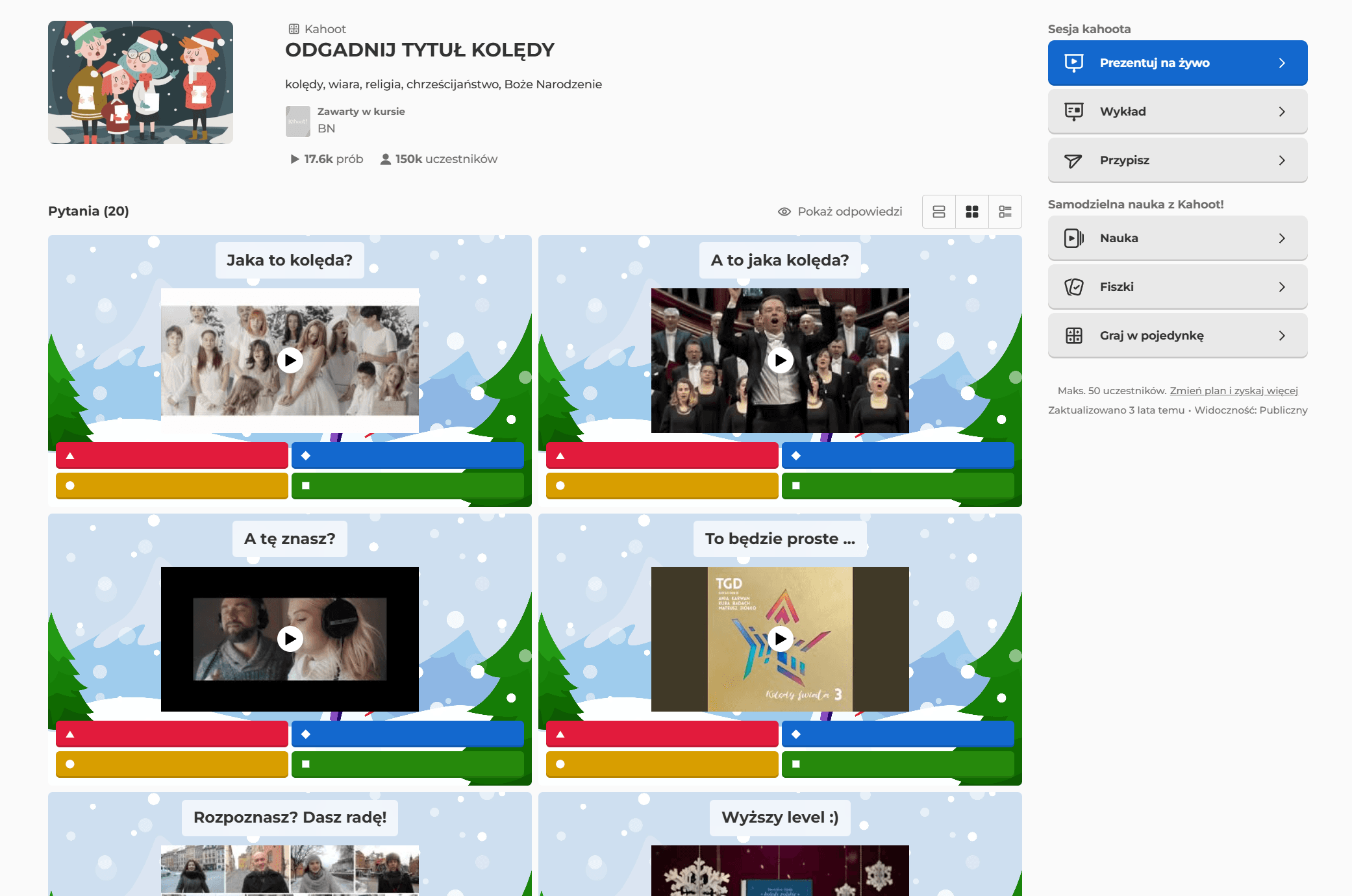Play the video in 'Jaka to kolęda?' card
This screenshot has height=896, width=1352.
tap(290, 360)
